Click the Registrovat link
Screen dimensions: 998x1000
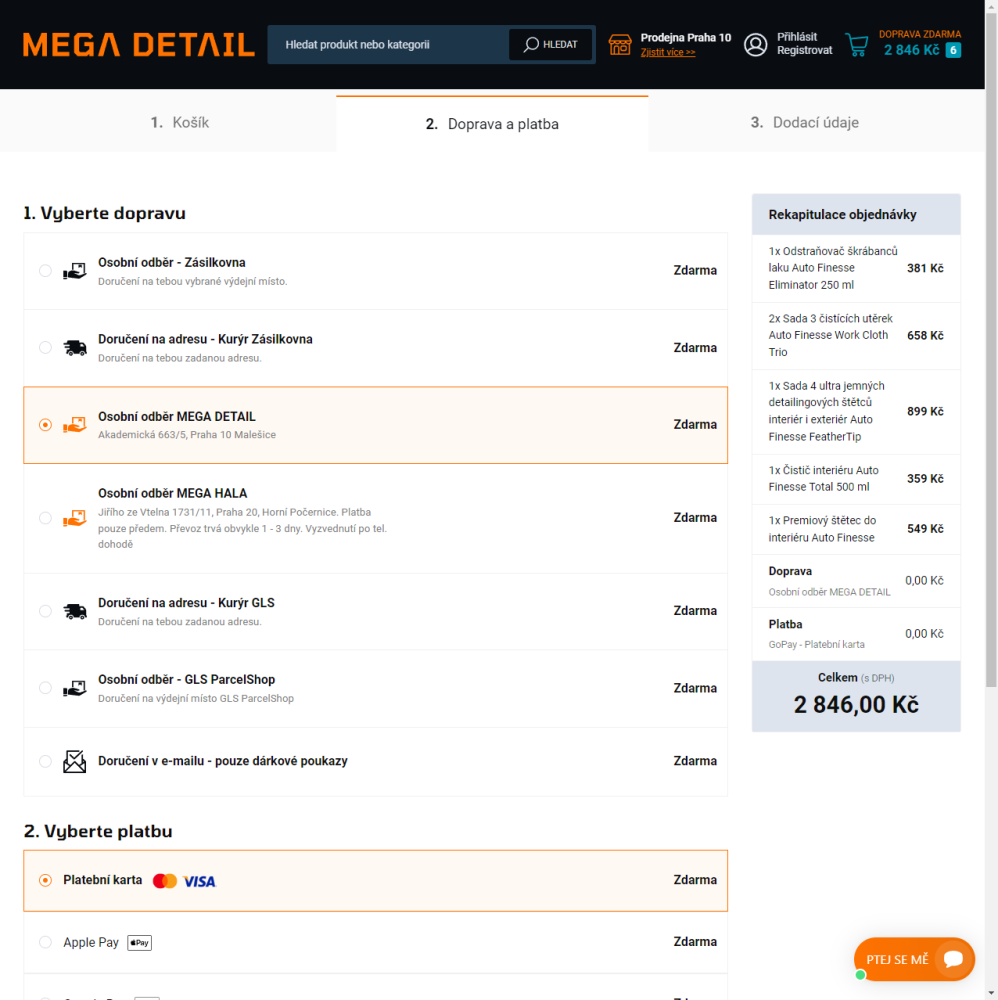(804, 50)
